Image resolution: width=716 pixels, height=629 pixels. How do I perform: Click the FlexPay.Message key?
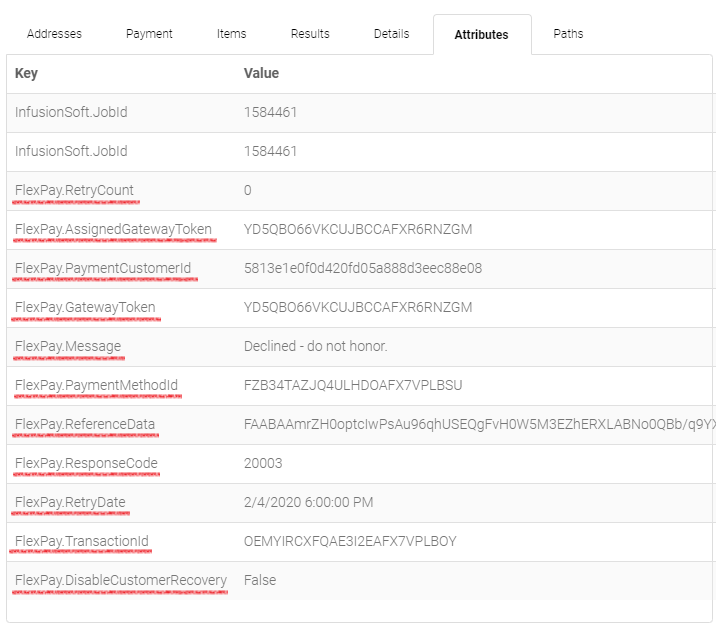click(68, 346)
